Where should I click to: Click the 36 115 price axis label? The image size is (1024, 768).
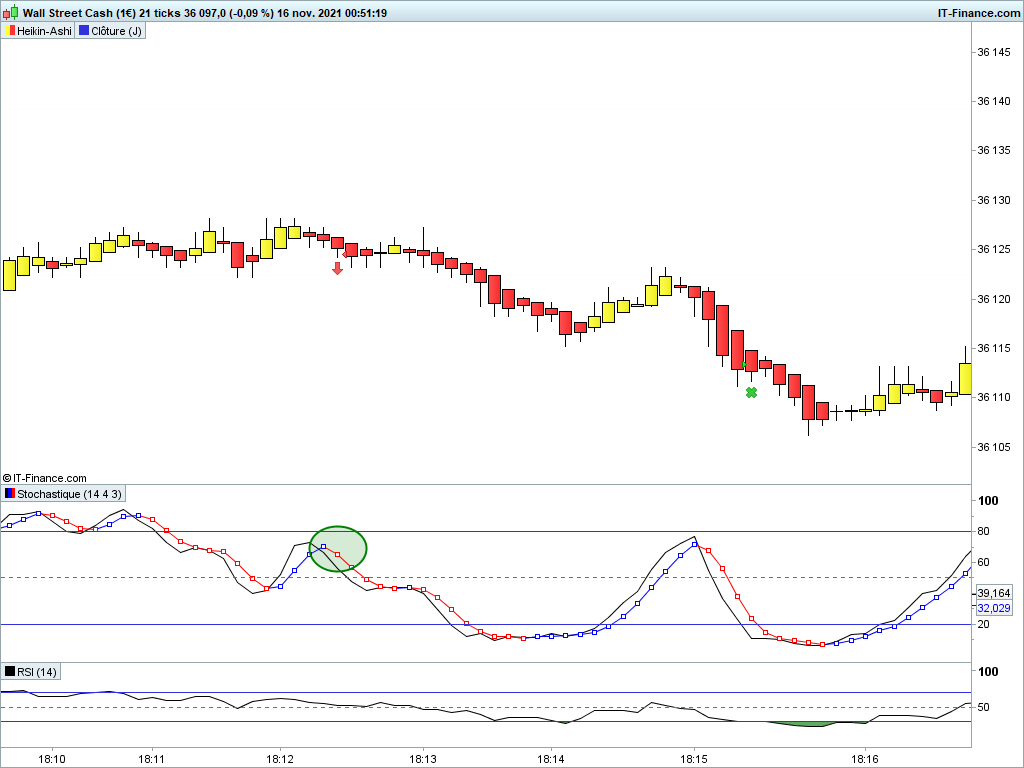point(994,348)
